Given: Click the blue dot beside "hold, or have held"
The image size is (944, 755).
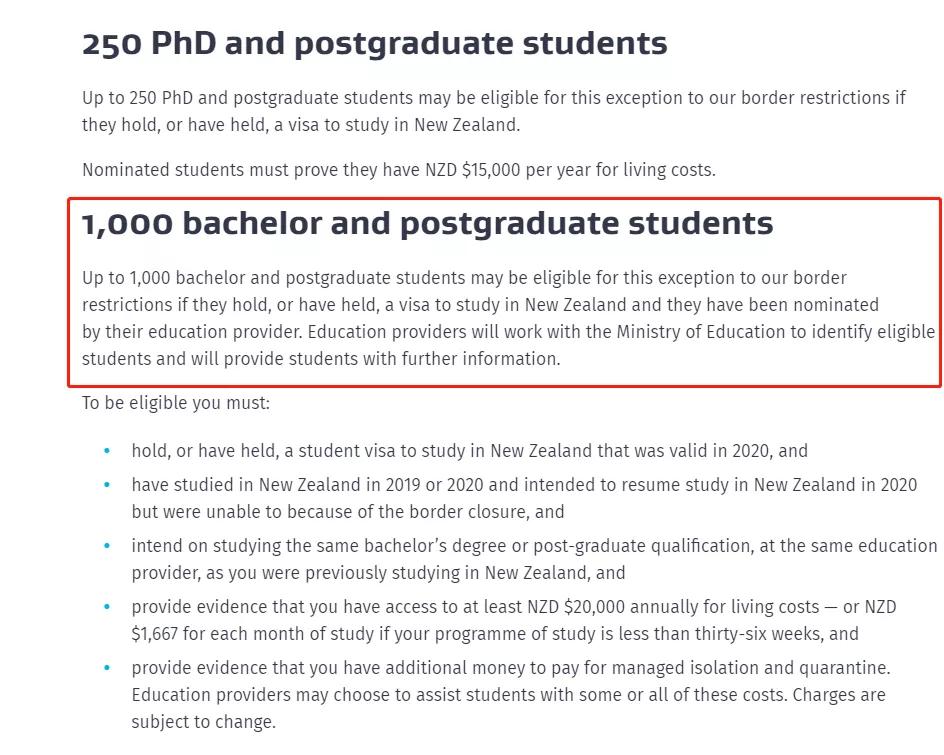Looking at the screenshot, I should (x=107, y=451).
